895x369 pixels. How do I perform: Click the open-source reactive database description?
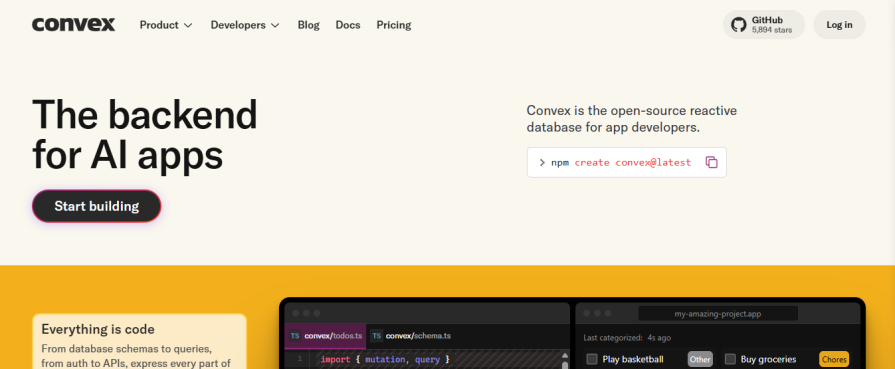(631, 119)
